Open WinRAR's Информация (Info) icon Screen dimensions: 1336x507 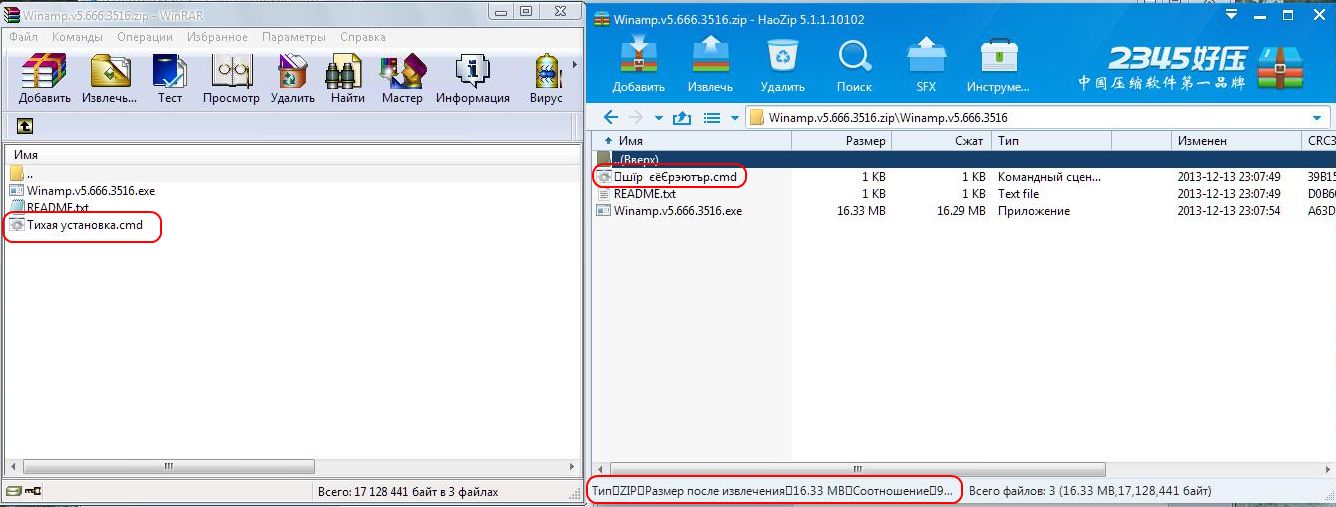pyautogui.click(x=472, y=73)
